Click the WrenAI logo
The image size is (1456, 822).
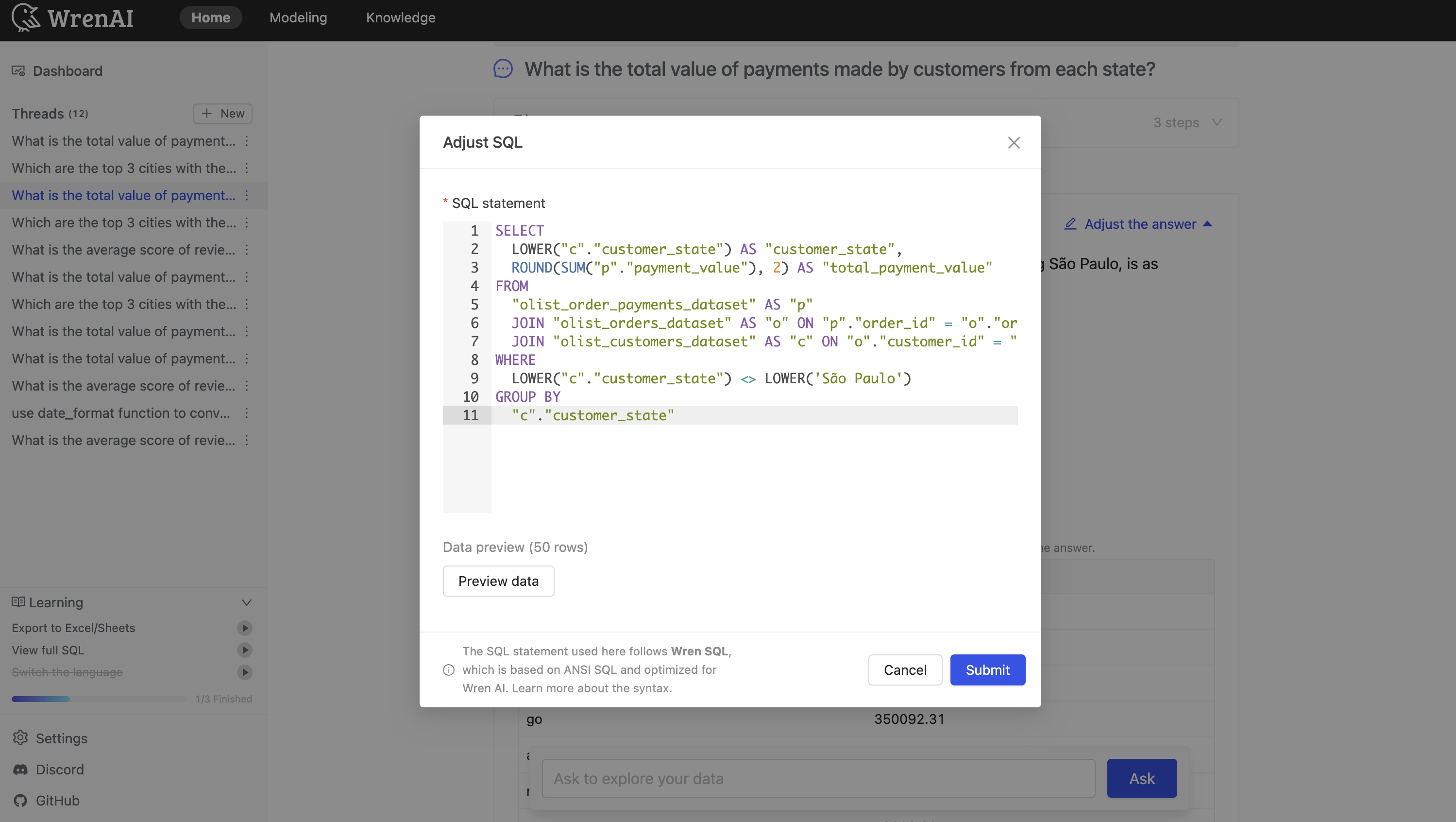coord(72,17)
